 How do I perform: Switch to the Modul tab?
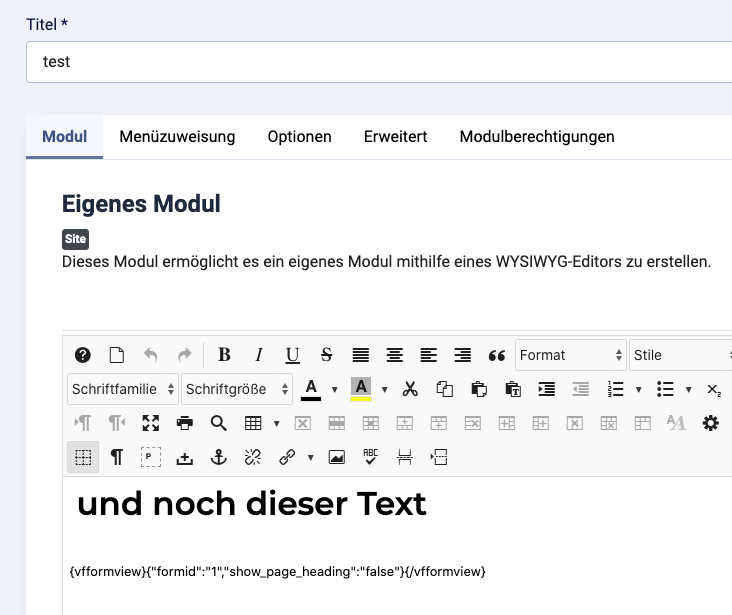64,137
